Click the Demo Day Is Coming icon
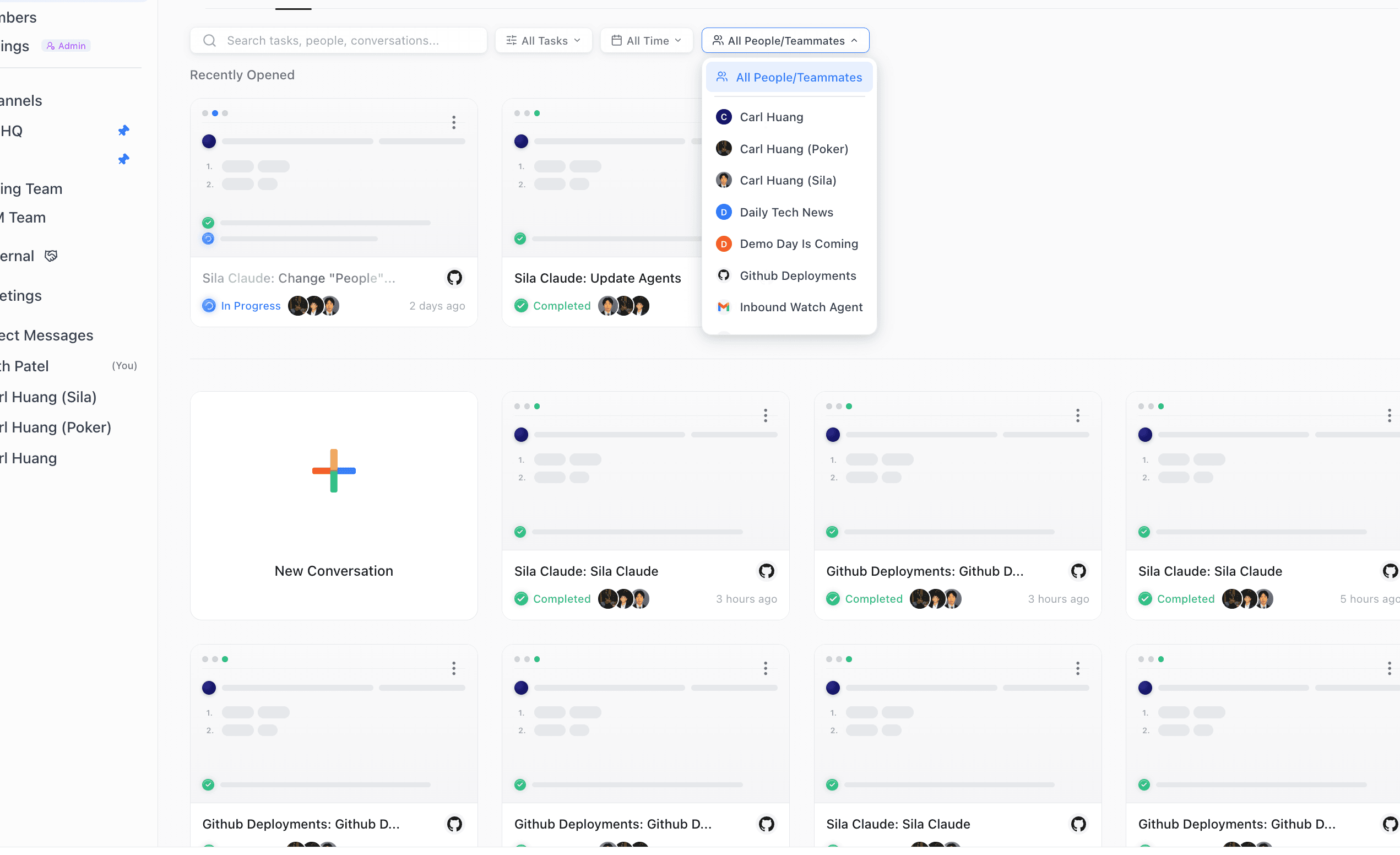This screenshot has width=1400, height=855. [723, 243]
